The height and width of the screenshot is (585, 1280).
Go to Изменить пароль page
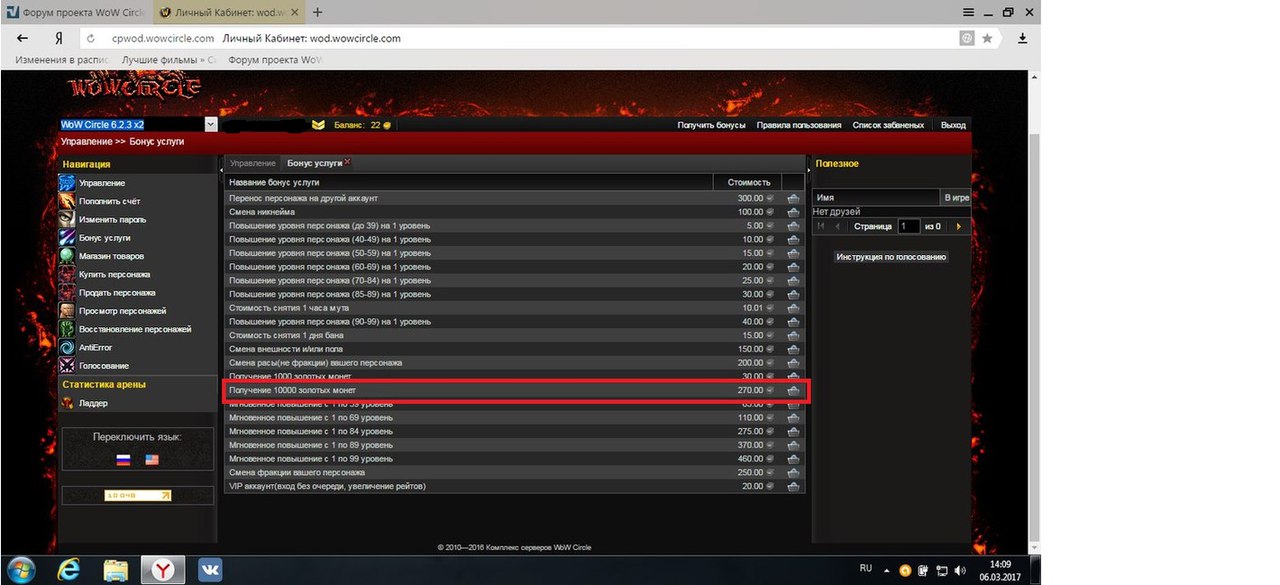[112, 219]
